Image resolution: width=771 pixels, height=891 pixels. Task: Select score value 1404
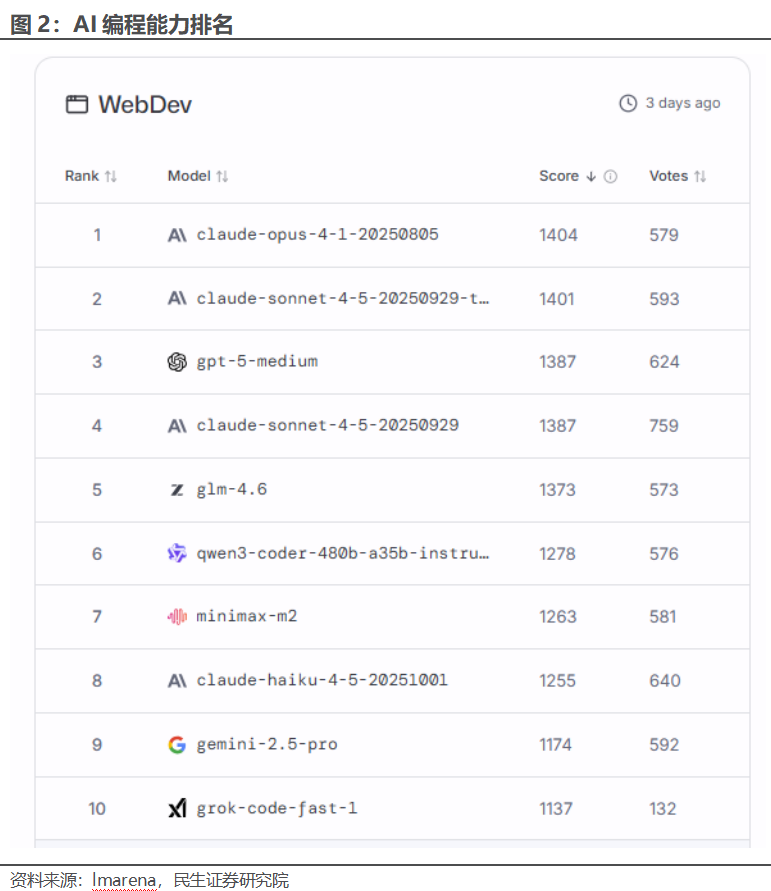pyautogui.click(x=559, y=235)
